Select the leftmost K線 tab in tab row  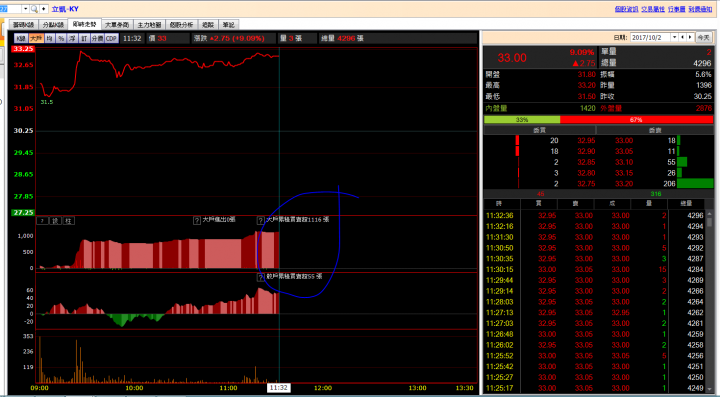pos(23,25)
